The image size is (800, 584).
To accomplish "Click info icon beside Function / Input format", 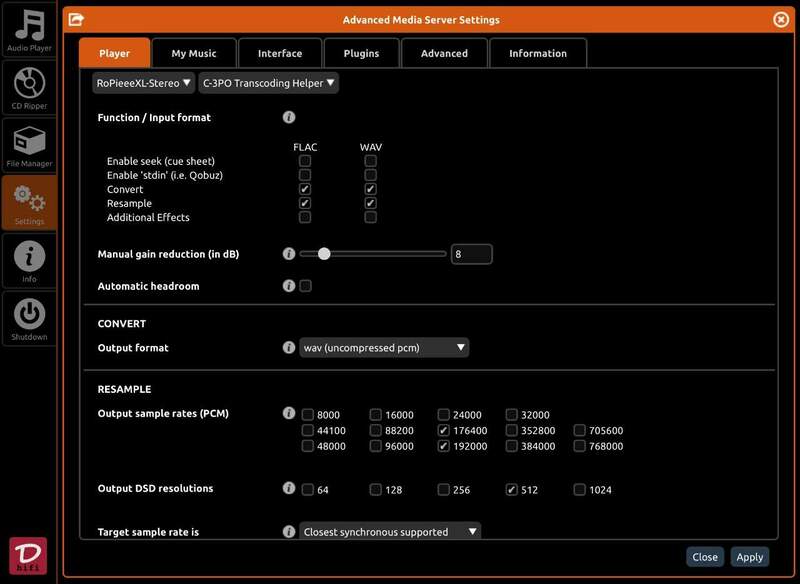I will click(x=289, y=118).
